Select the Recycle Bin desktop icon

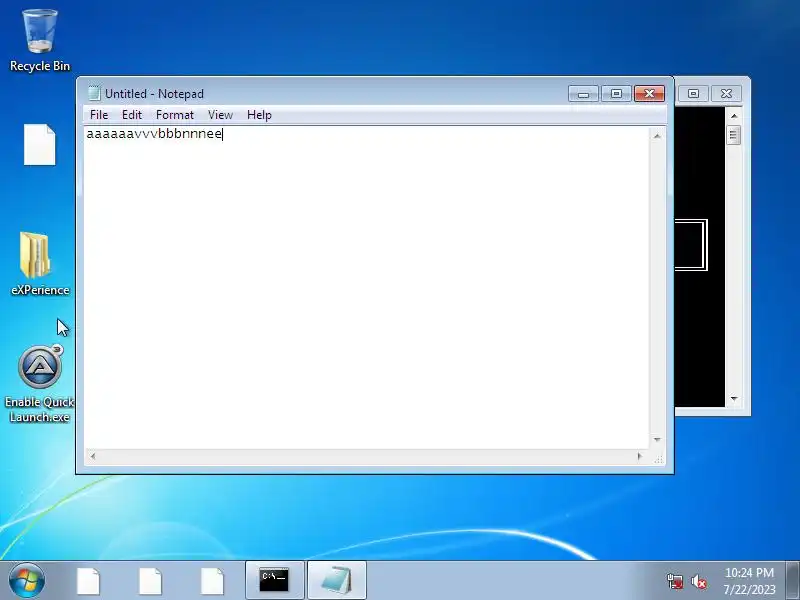(x=40, y=41)
